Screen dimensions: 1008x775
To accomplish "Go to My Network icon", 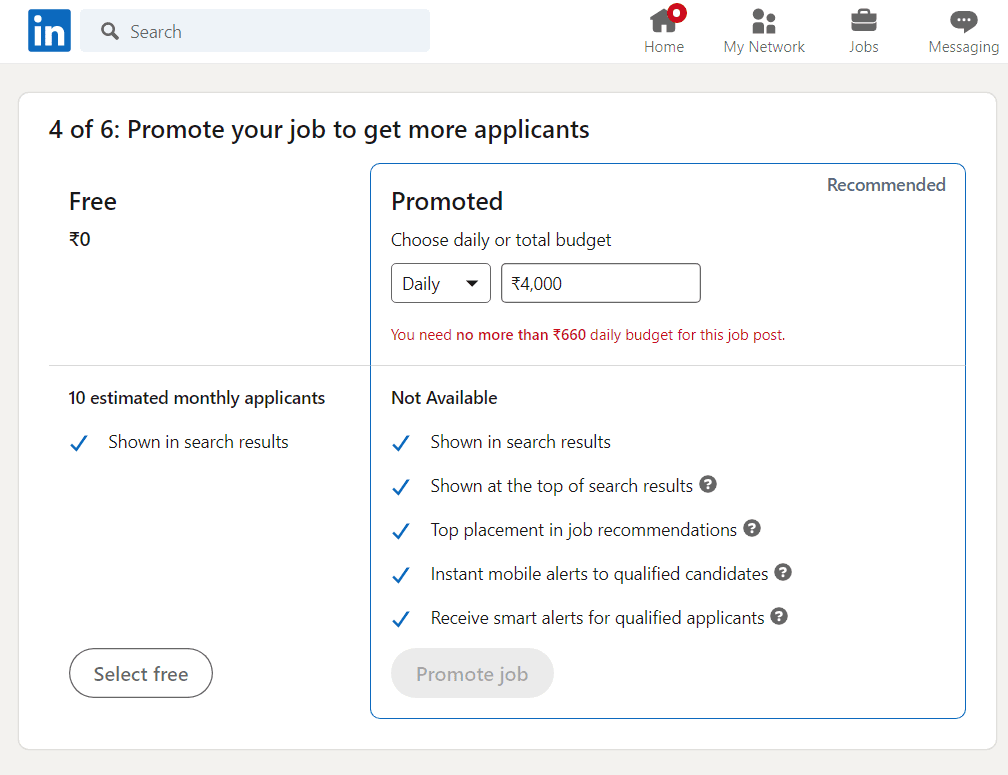I will 764,21.
